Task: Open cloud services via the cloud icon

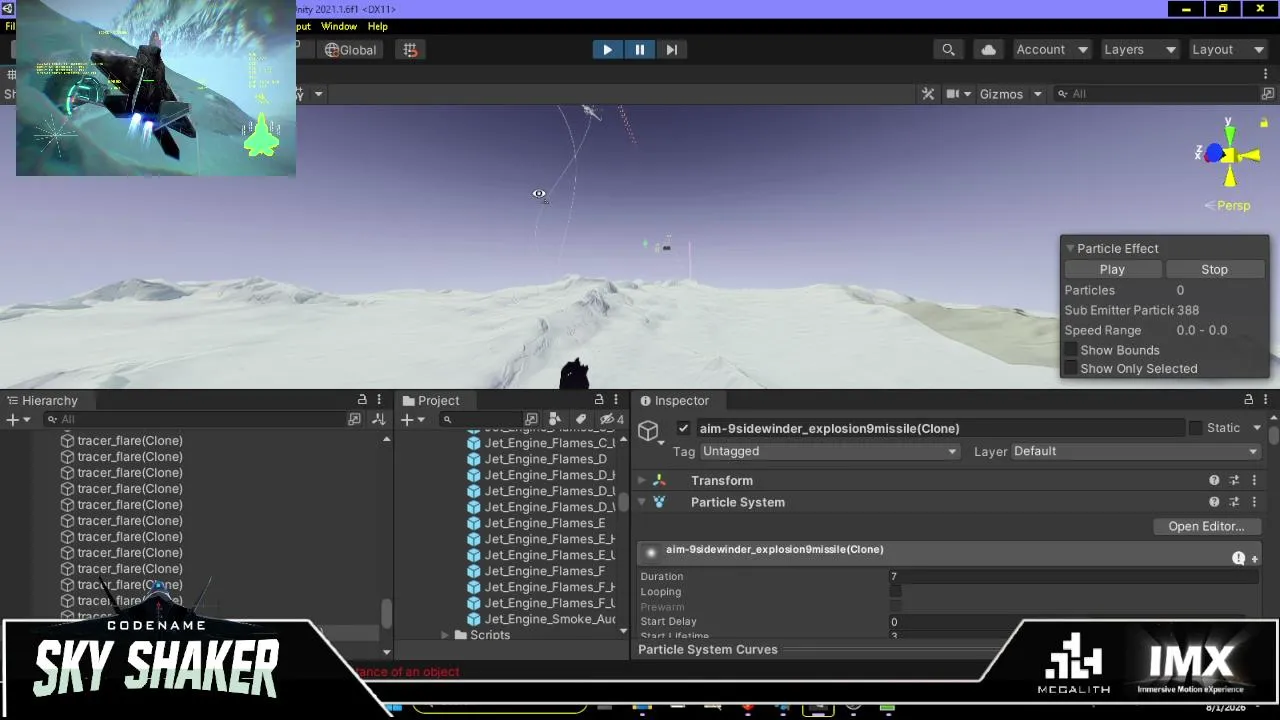Action: [x=988, y=50]
